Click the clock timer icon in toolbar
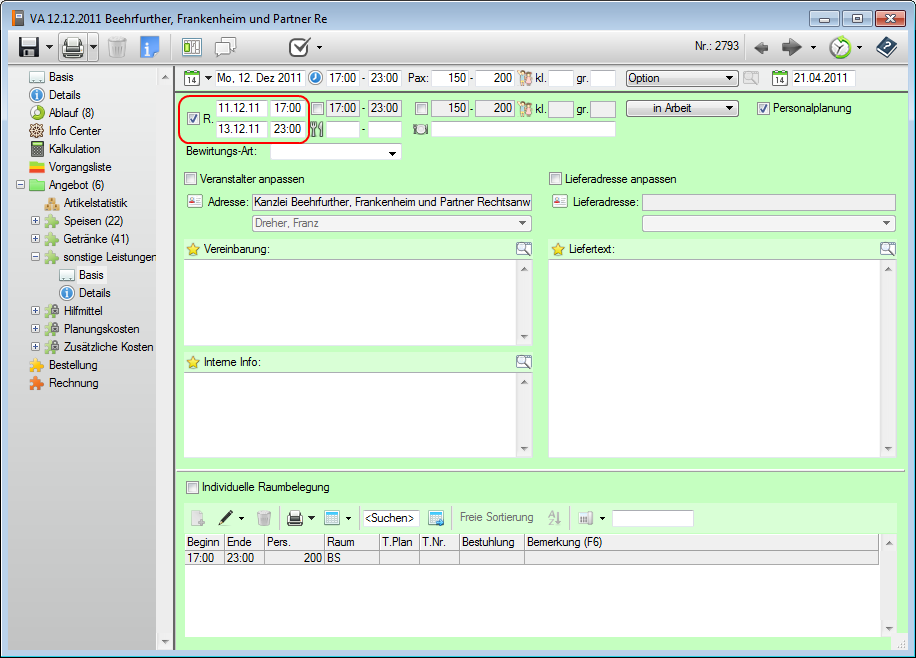This screenshot has width=916, height=658. pyautogui.click(x=840, y=47)
